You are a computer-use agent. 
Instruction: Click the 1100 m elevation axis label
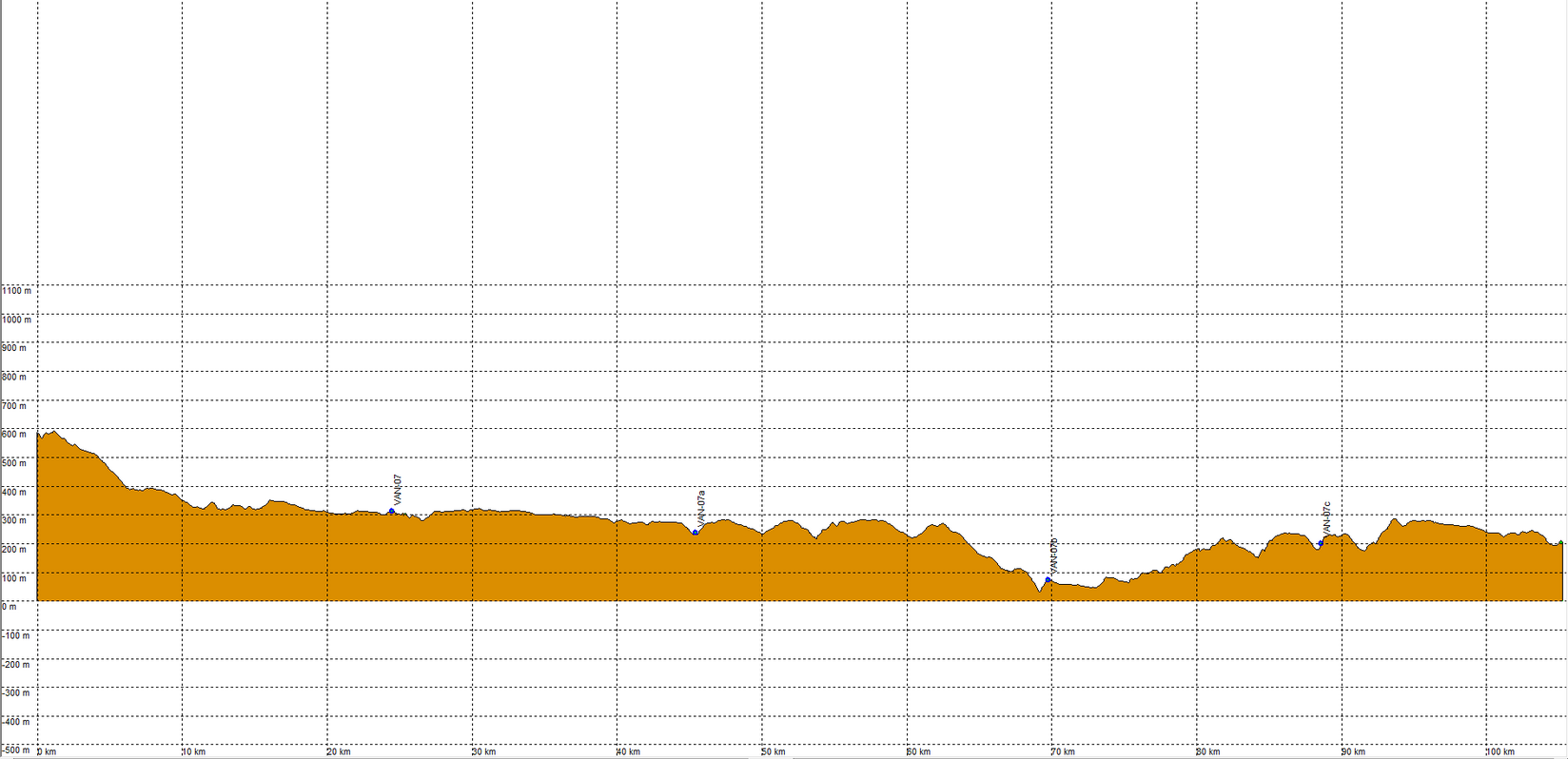tap(16, 290)
